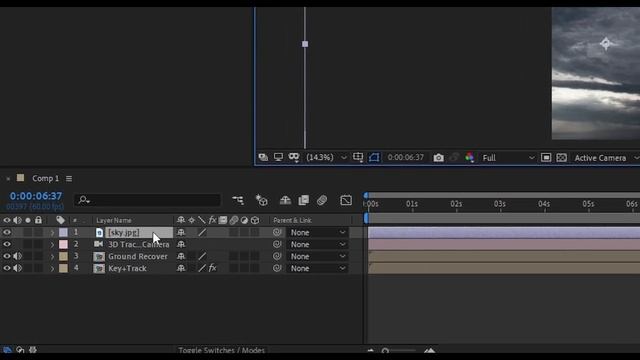This screenshot has height=360, width=640.
Task: Toggle Hide Shy Layers icon
Action: tap(285, 200)
